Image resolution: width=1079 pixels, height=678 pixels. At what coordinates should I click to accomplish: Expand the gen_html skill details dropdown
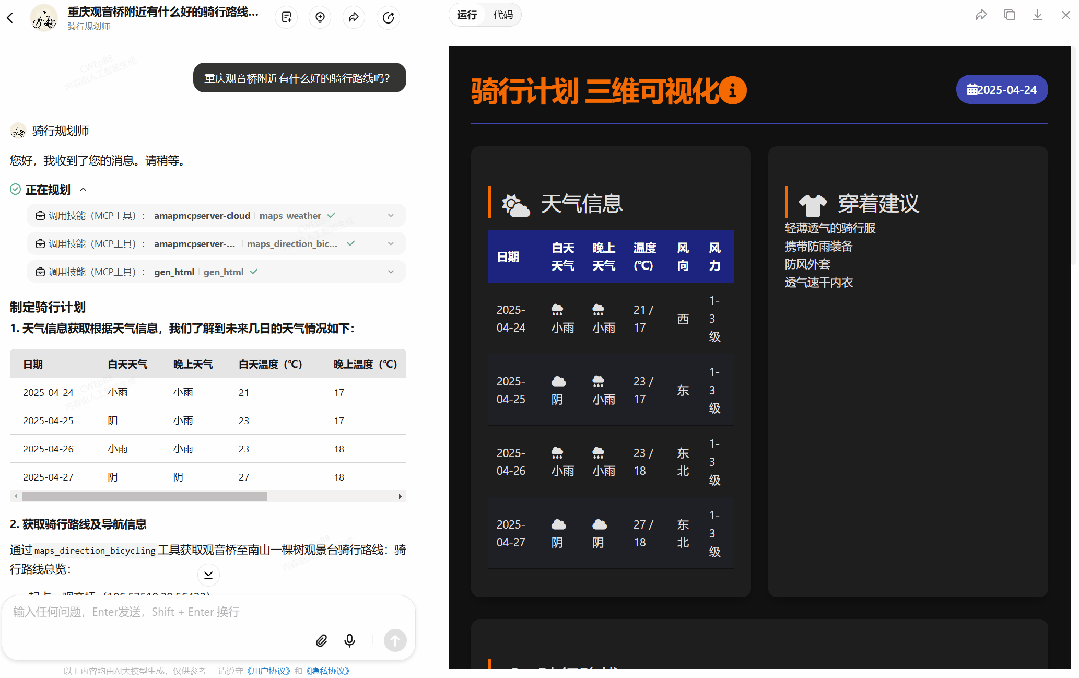392,271
